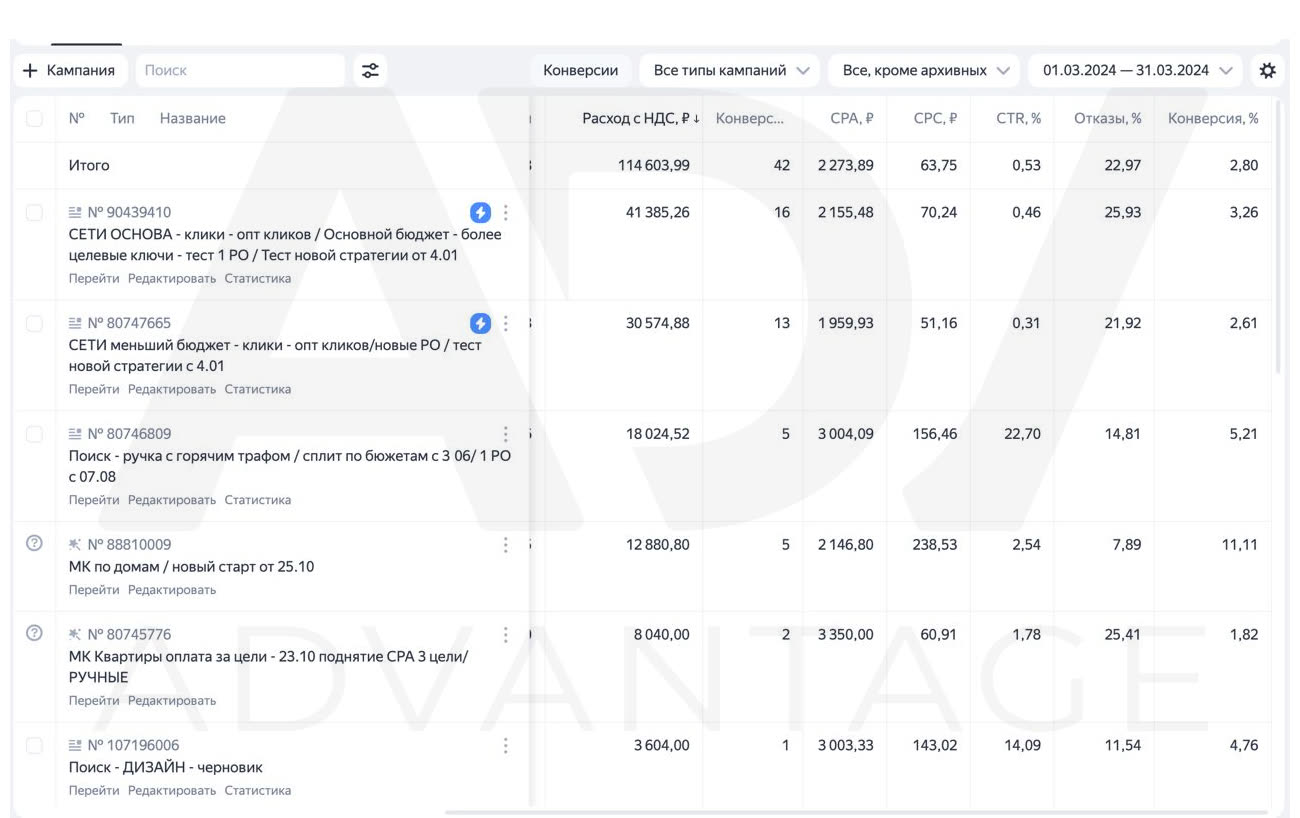Check the box for campaign 80746809
The width and height of the screenshot is (1300, 818).
[35, 434]
